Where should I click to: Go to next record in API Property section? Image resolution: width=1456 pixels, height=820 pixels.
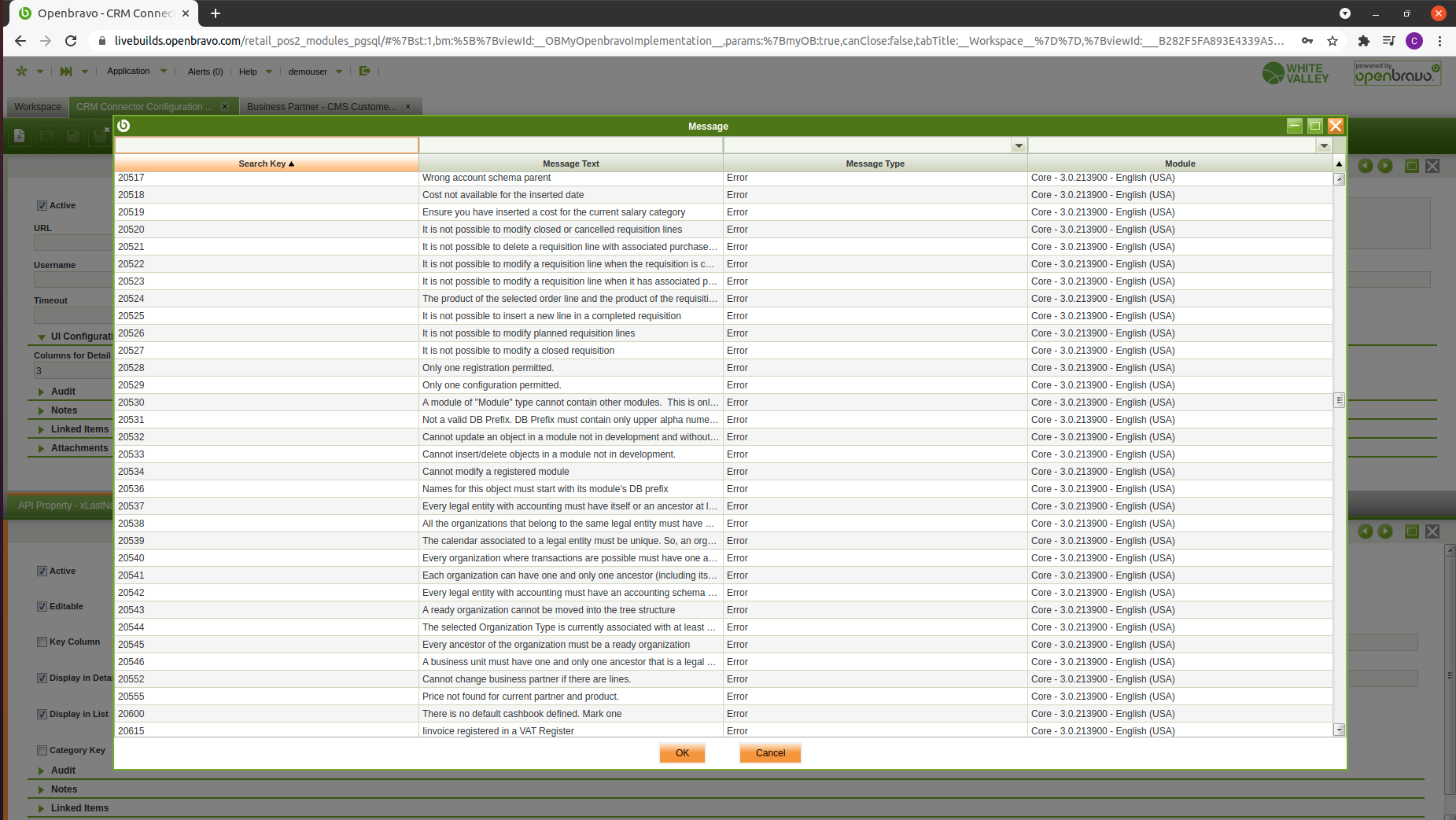click(1386, 531)
